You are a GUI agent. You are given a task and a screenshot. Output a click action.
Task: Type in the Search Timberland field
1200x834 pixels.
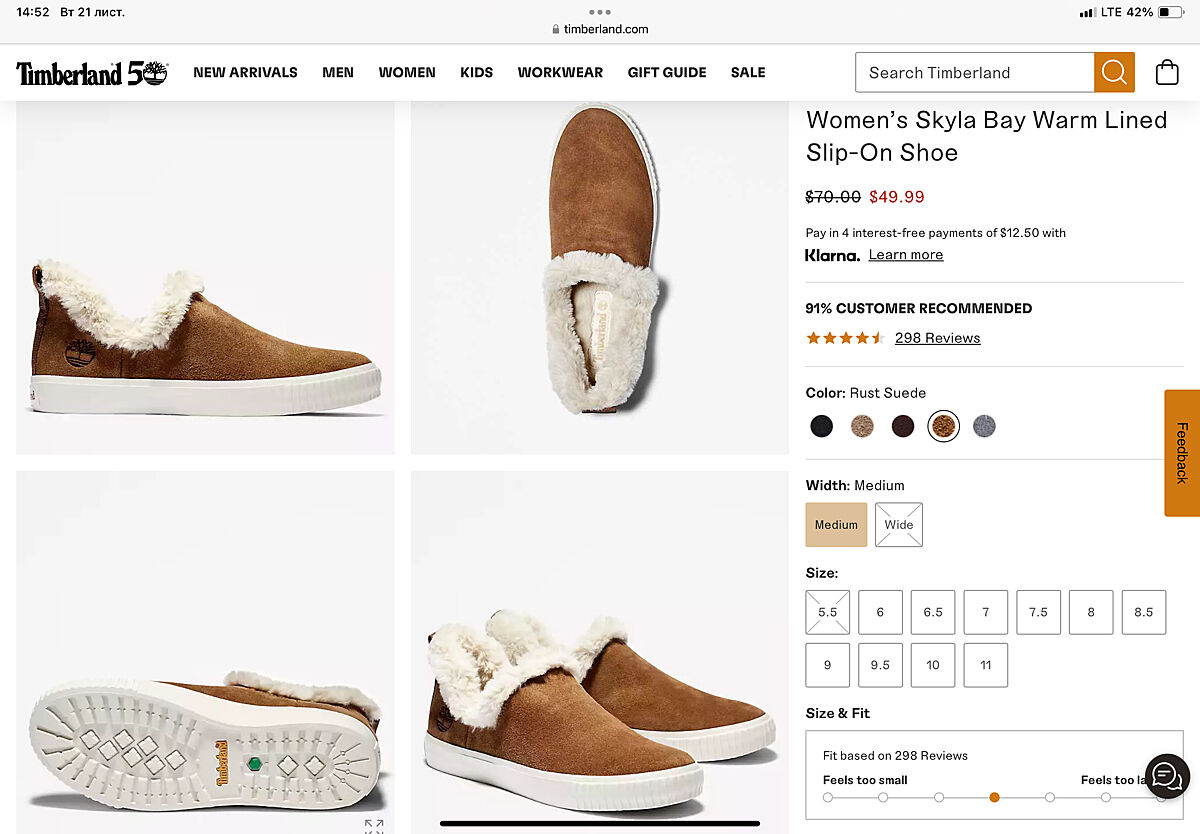tap(975, 72)
